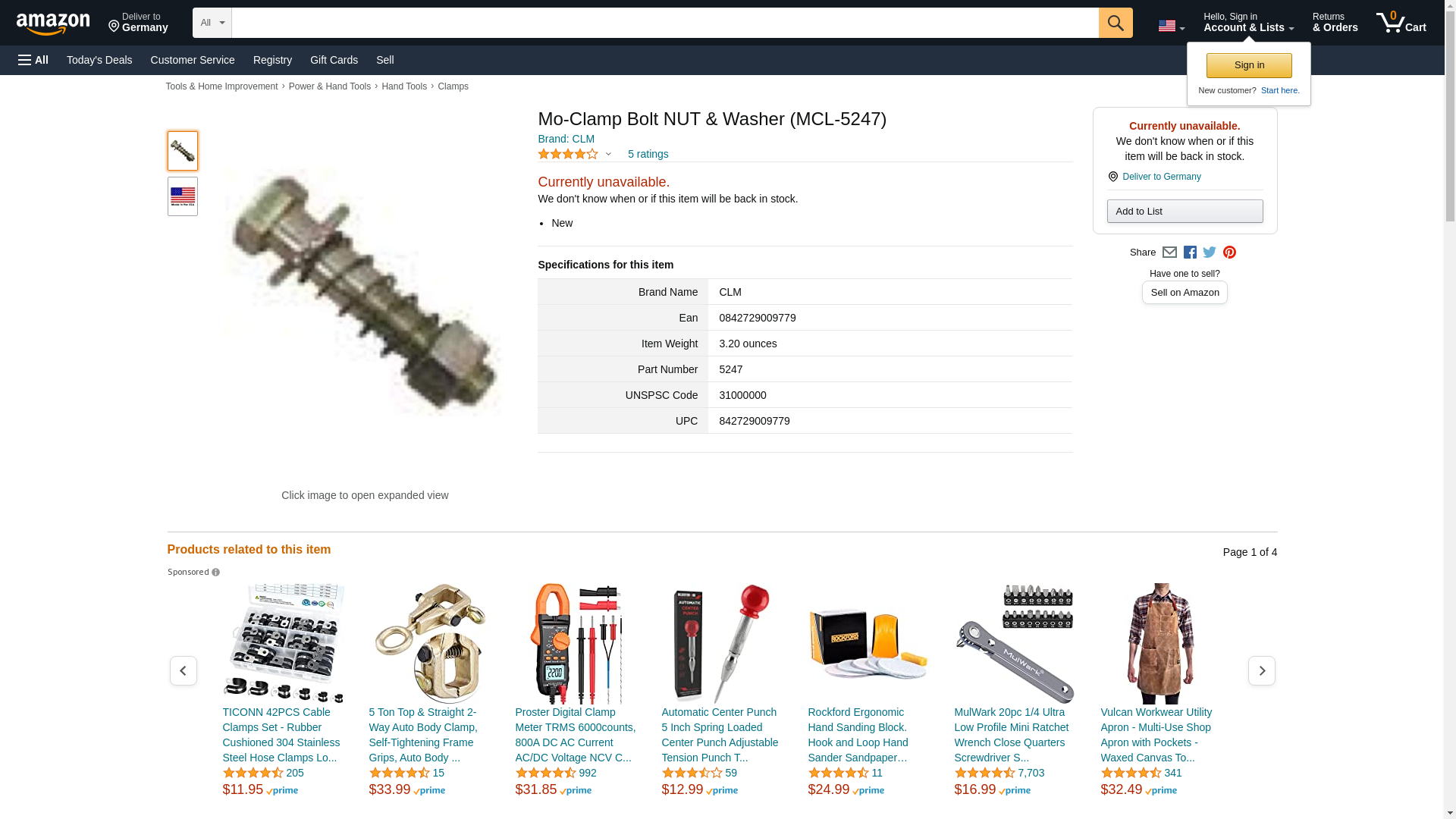Open the All hamburger menu
The image size is (1456, 819).
tap(33, 60)
